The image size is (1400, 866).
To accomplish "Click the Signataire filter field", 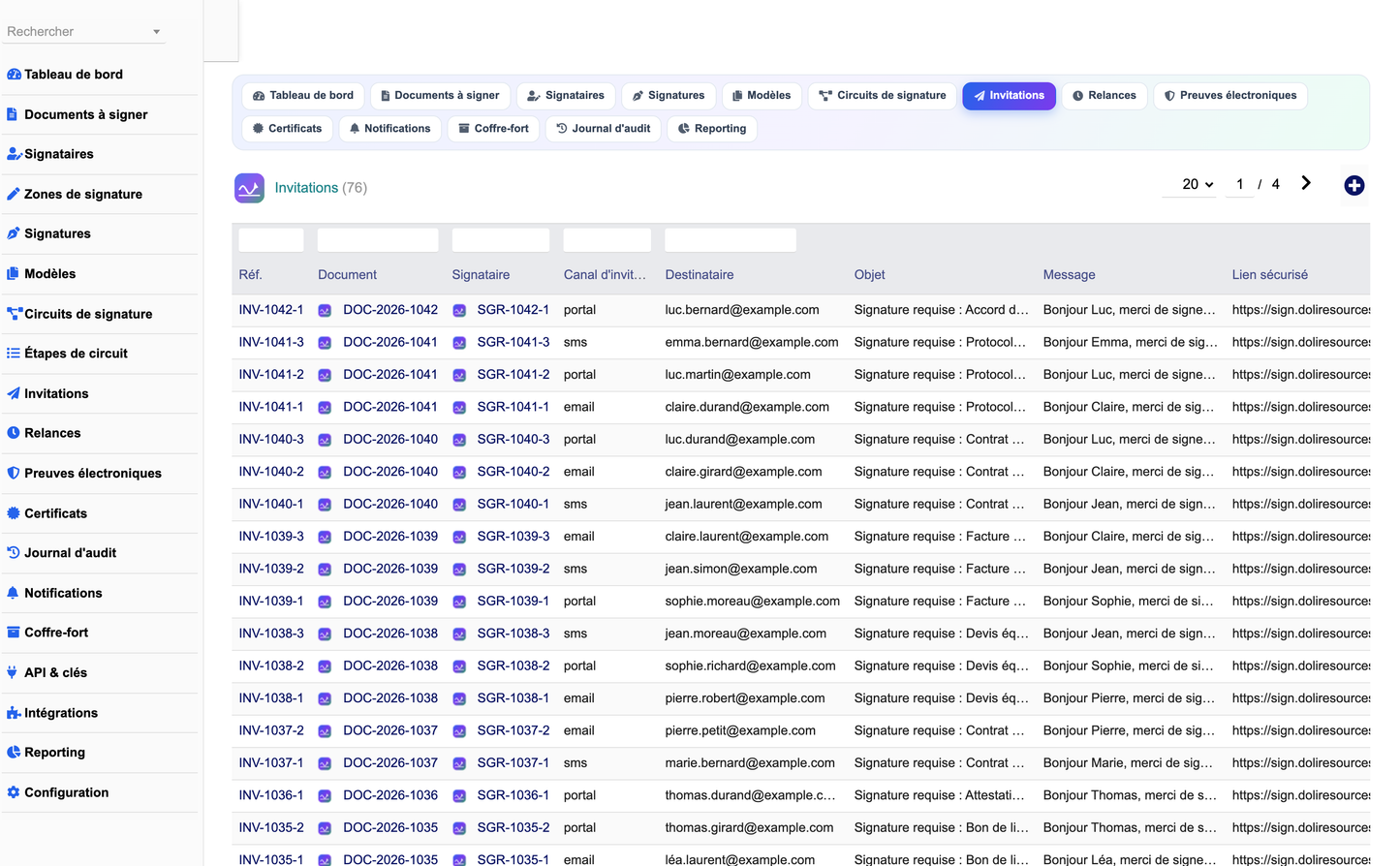I will [501, 240].
